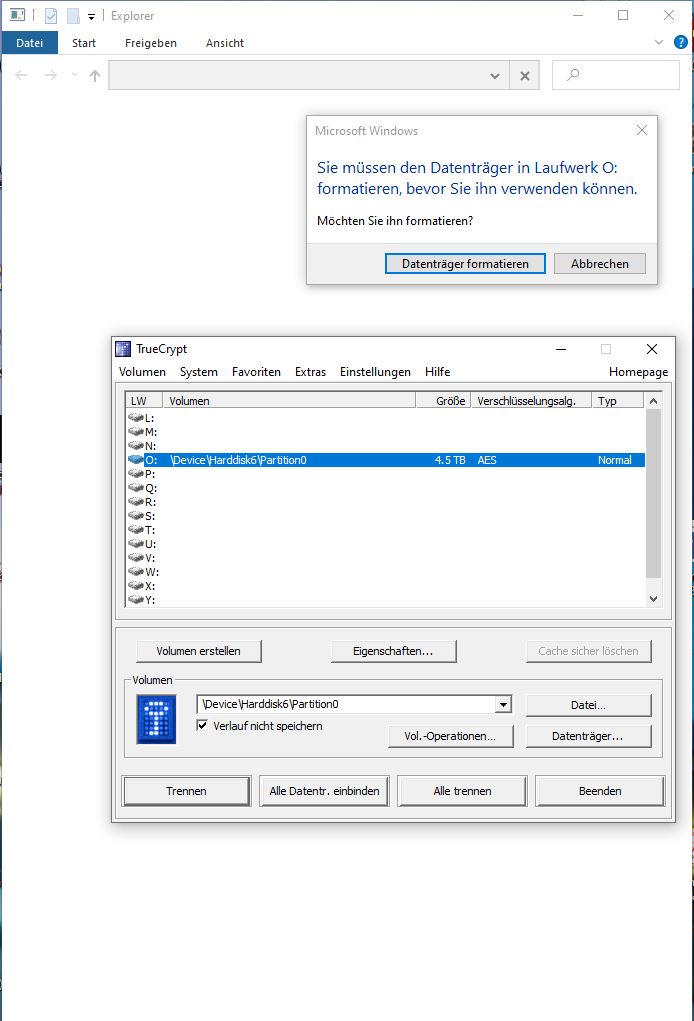Click the Datenträger... button
The height and width of the screenshot is (1021, 694).
[589, 736]
